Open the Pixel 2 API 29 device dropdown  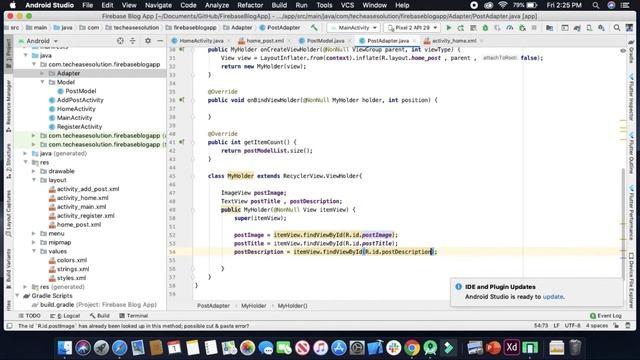[413, 28]
